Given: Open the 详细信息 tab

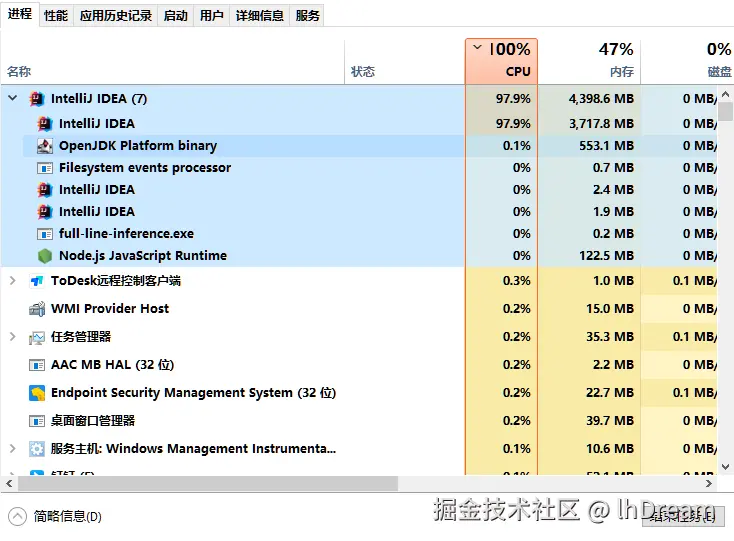Looking at the screenshot, I should tap(260, 16).
